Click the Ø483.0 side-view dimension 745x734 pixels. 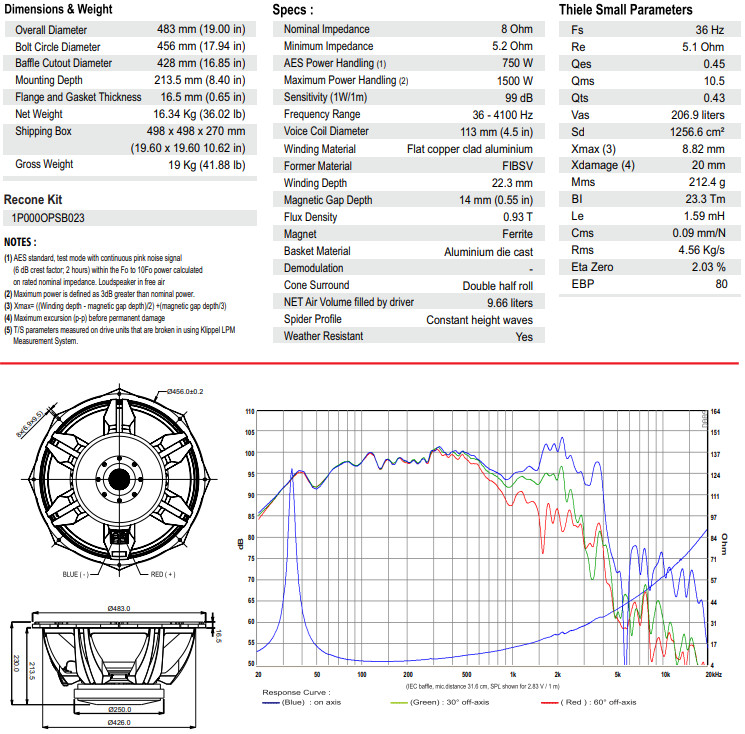[118, 608]
